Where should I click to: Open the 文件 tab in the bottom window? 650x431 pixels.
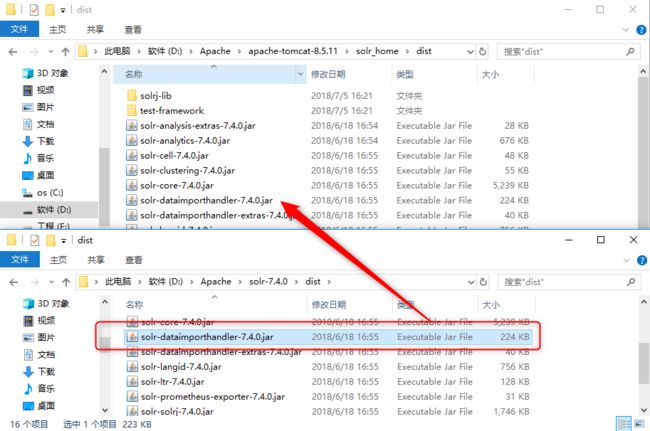[19, 259]
